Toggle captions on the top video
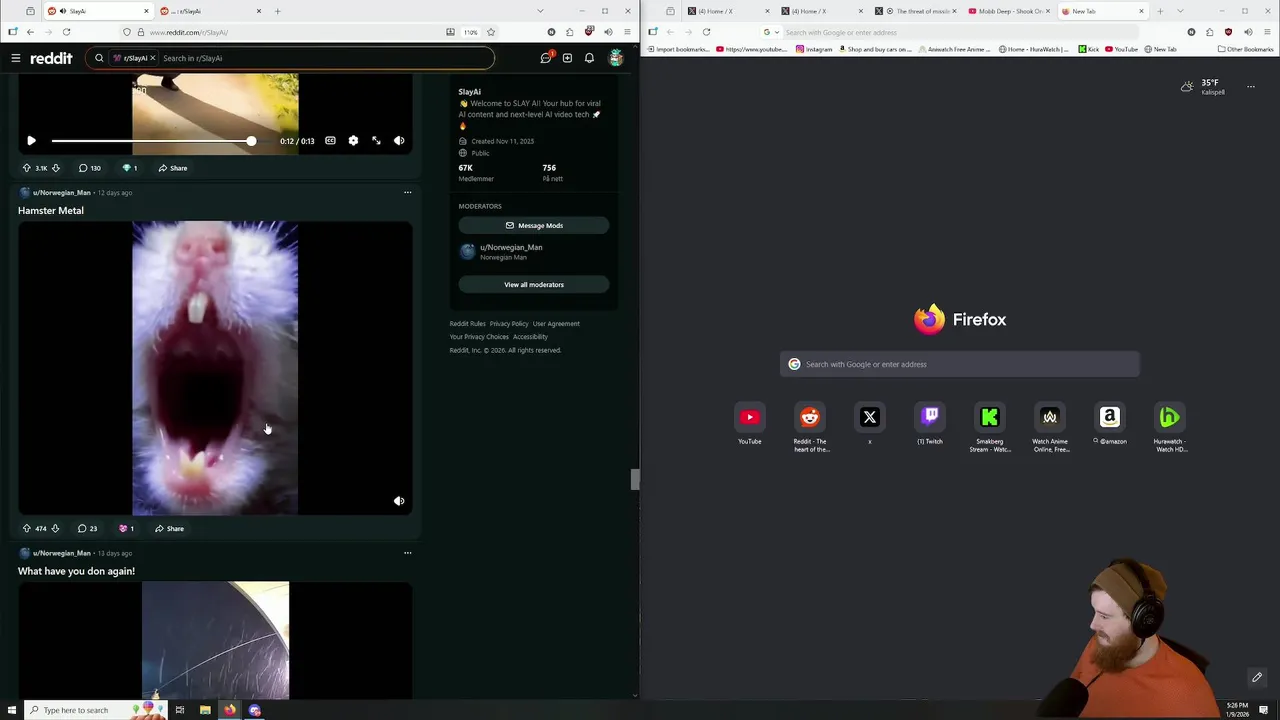 (330, 141)
